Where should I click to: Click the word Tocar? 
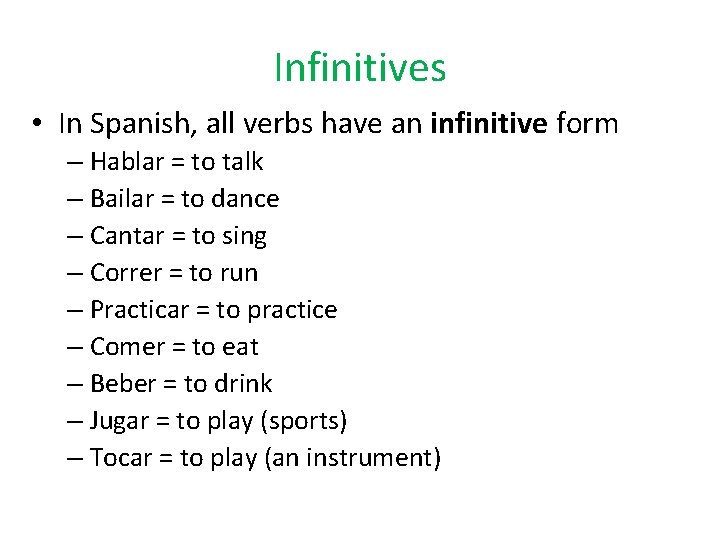coord(120,458)
